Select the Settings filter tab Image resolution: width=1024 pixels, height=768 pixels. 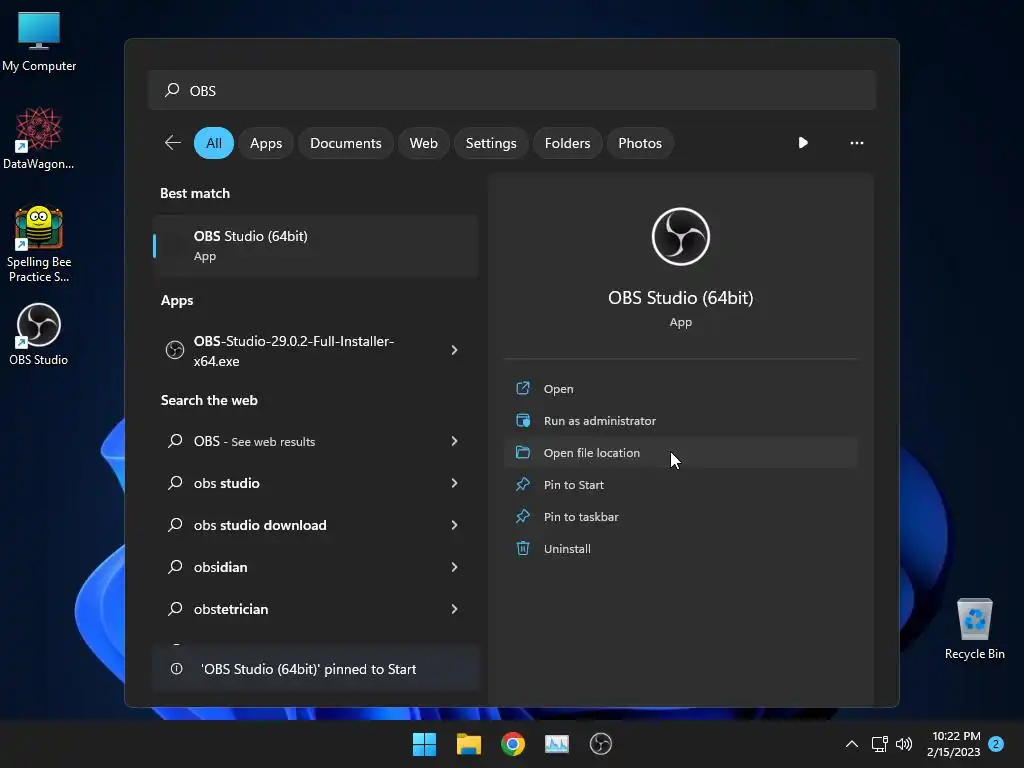pyautogui.click(x=491, y=143)
